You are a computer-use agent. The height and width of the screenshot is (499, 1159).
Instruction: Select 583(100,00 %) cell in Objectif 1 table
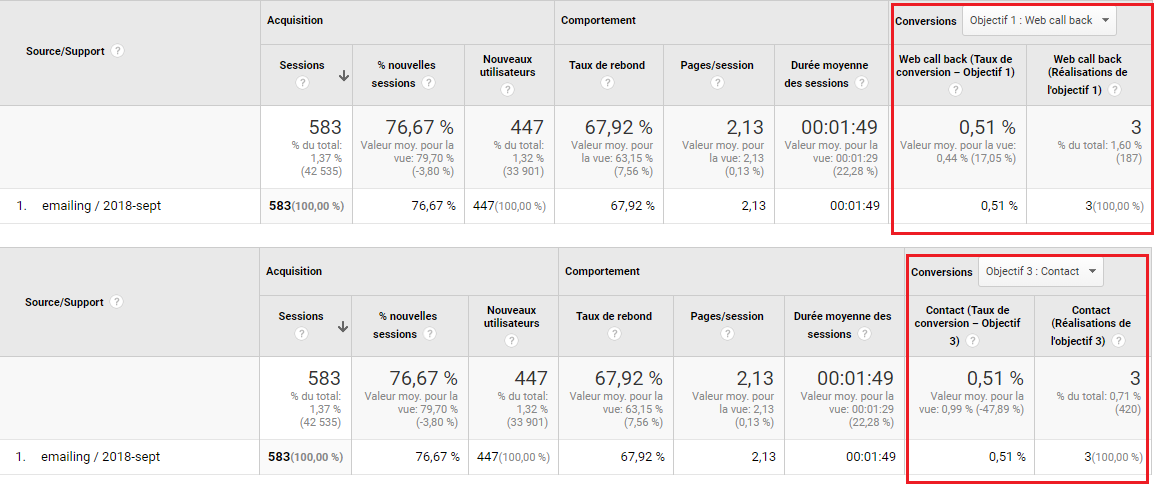(306, 206)
